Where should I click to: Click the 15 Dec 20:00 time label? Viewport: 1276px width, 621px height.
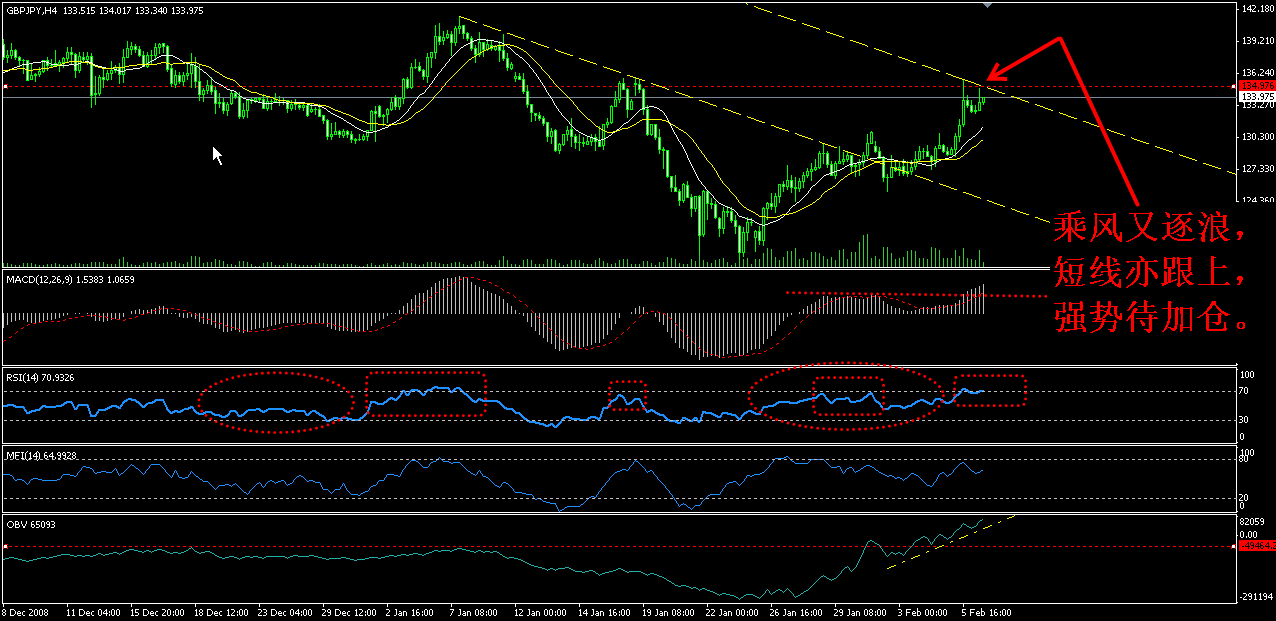click(155, 611)
